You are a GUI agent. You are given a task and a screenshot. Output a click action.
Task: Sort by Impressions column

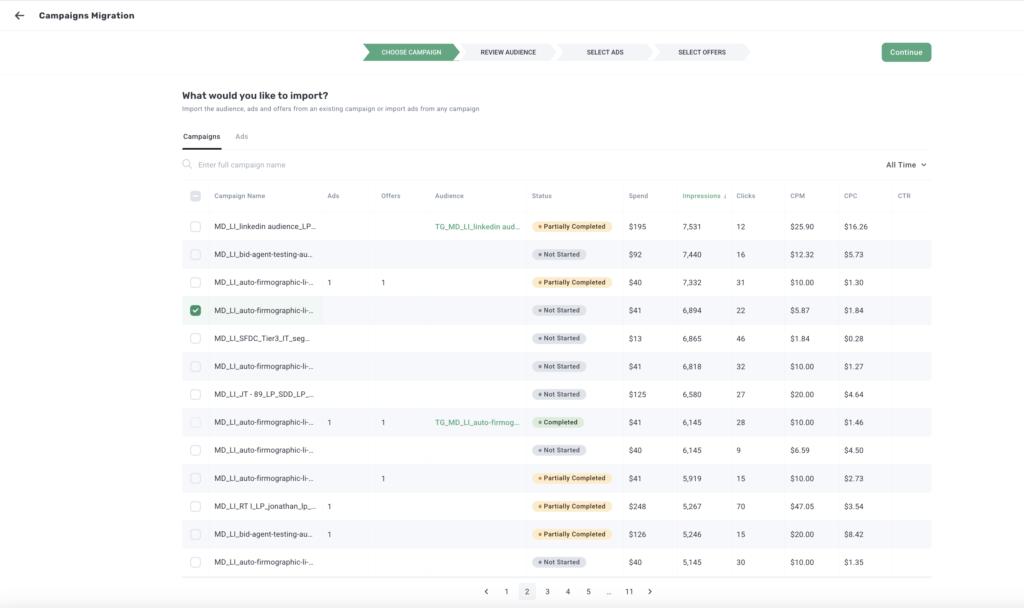[x=704, y=196]
